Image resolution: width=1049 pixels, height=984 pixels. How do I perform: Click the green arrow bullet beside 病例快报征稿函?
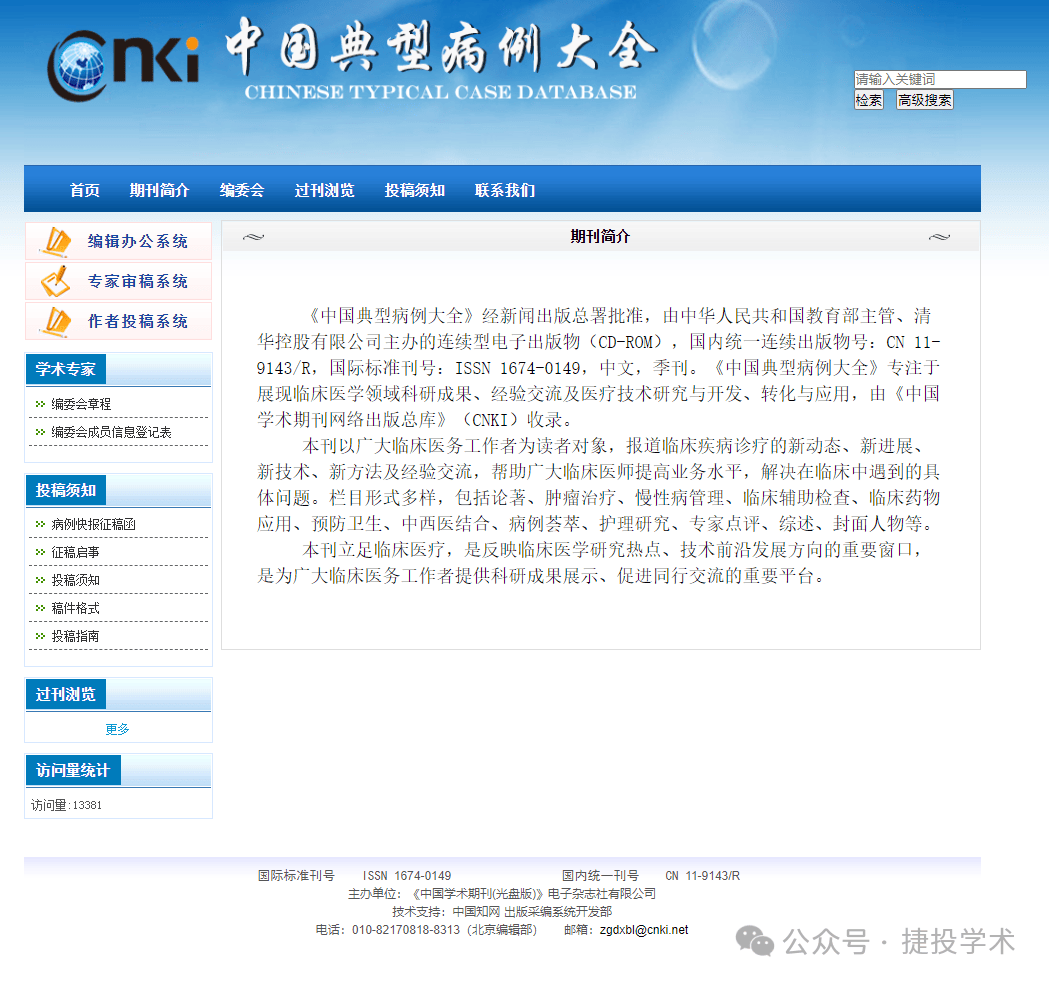click(40, 524)
